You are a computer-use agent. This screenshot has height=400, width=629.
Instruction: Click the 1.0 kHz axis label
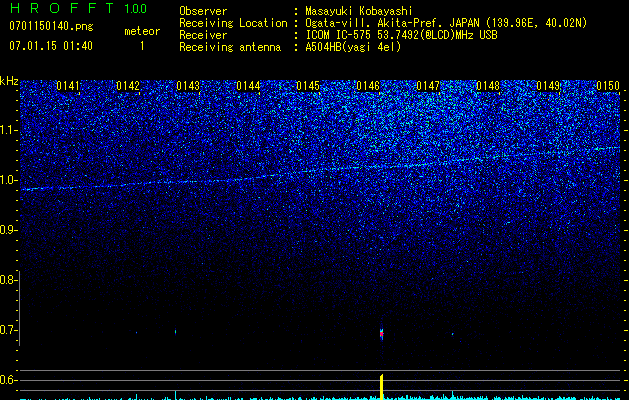(8, 180)
